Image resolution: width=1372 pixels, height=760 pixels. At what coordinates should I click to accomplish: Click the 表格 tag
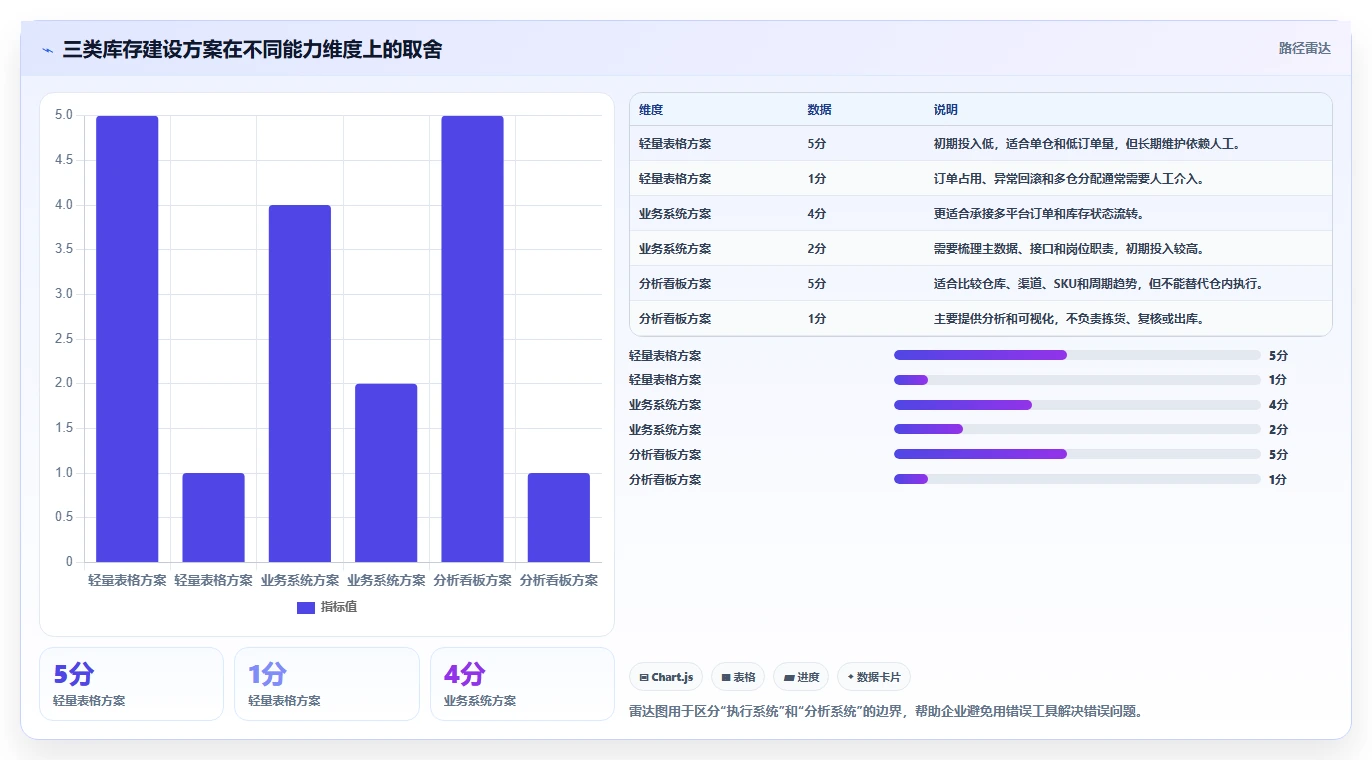tap(738, 677)
